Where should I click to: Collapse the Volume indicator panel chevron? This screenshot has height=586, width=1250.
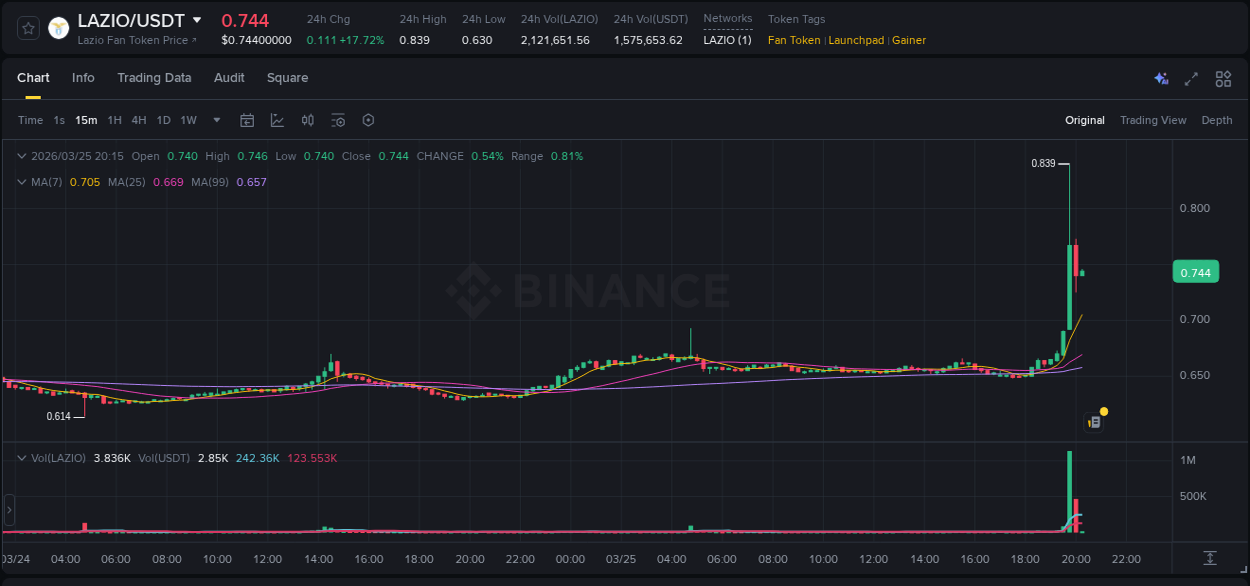22,457
